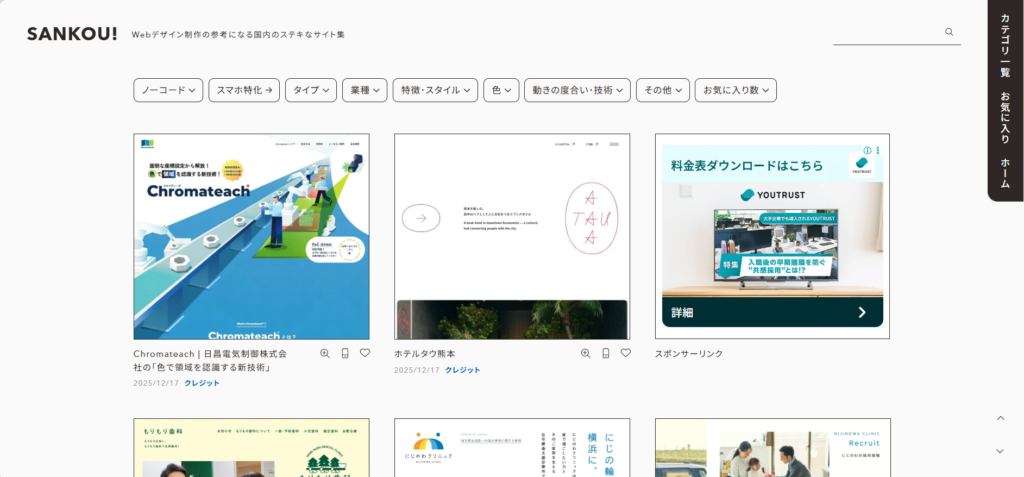Expand the ノーコード filter dropdown
This screenshot has width=1024, height=477.
point(168,90)
